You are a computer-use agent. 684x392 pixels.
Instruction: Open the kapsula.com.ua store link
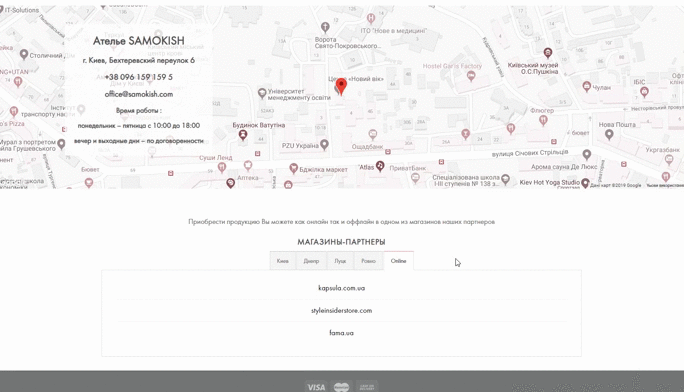click(342, 288)
